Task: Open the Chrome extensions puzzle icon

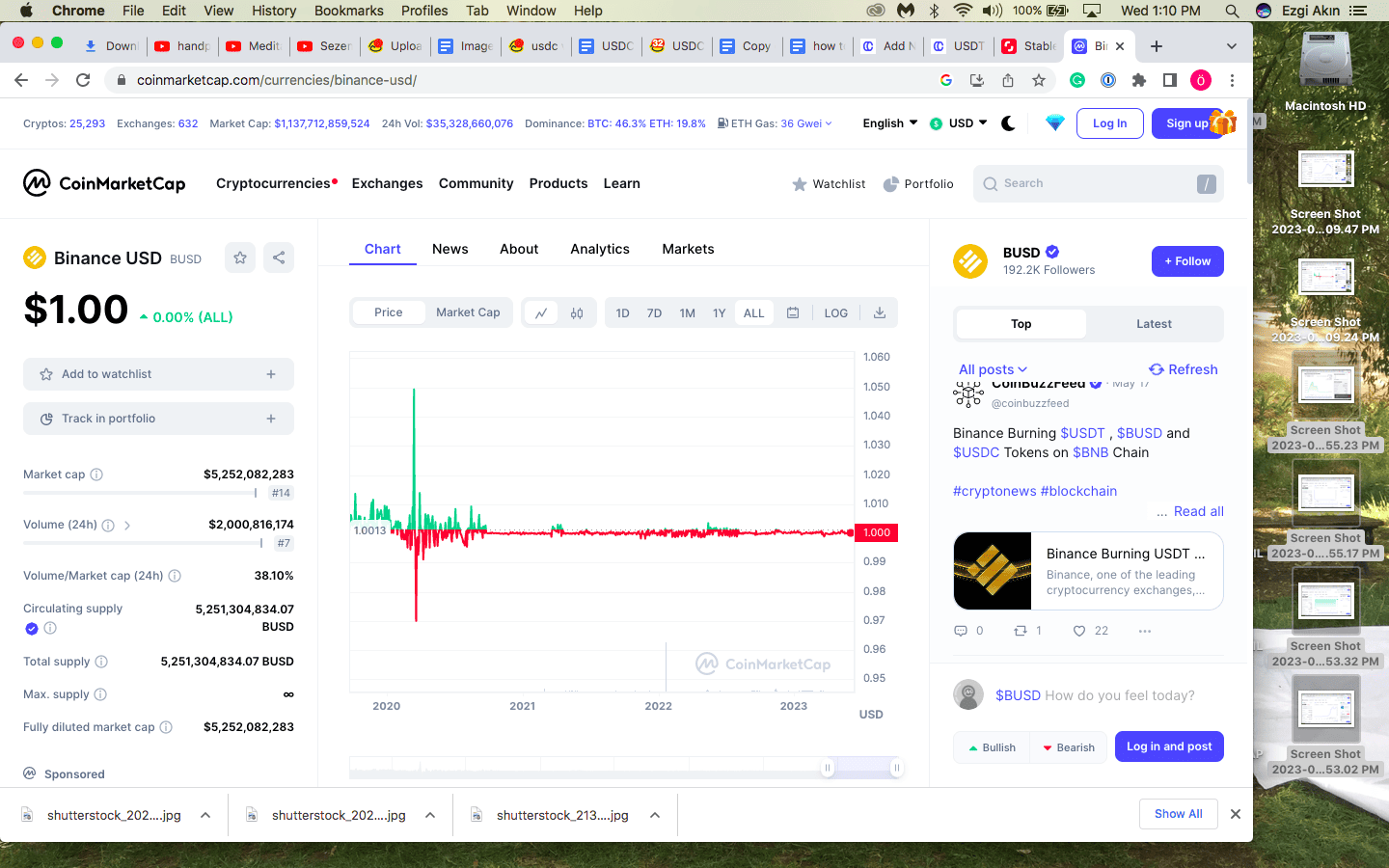Action: point(1139,80)
